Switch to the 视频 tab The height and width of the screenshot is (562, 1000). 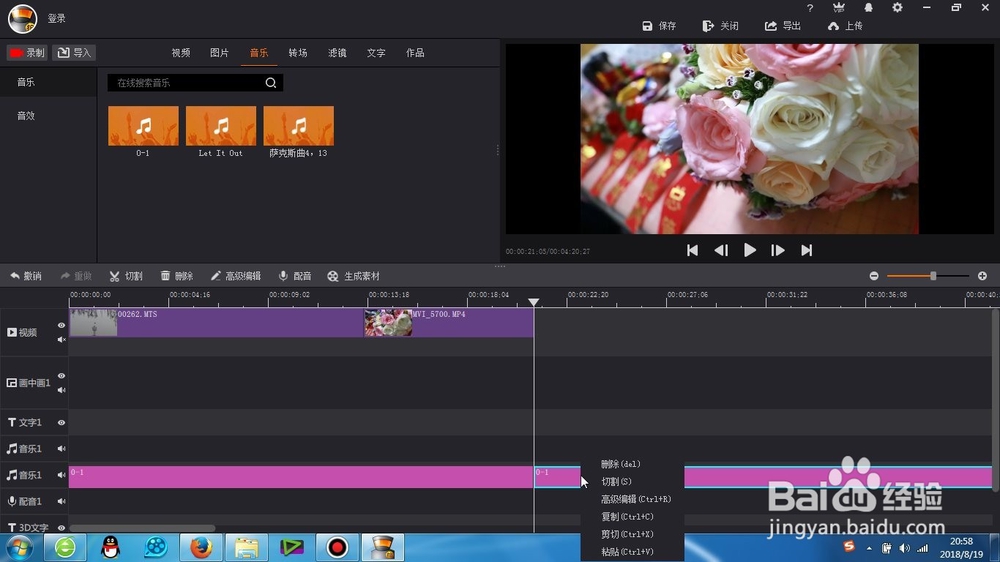[x=180, y=53]
